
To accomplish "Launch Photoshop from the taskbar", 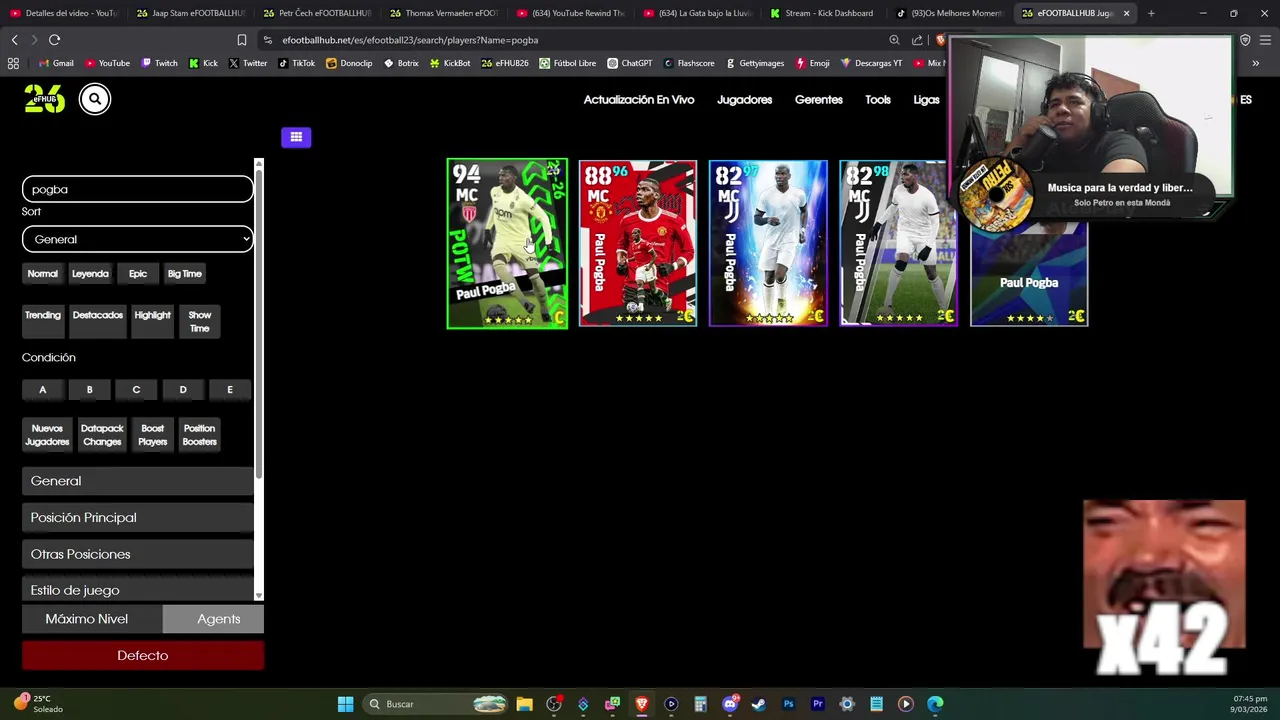I will pyautogui.click(x=788, y=704).
